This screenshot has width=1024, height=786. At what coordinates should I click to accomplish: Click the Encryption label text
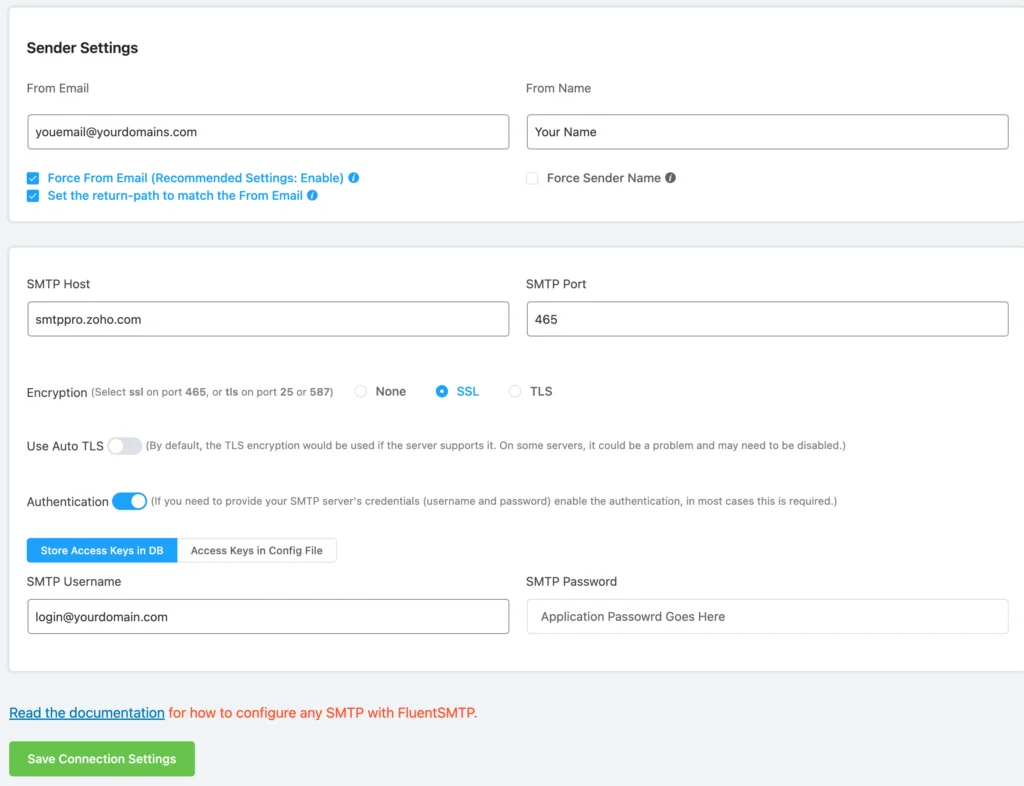57,392
